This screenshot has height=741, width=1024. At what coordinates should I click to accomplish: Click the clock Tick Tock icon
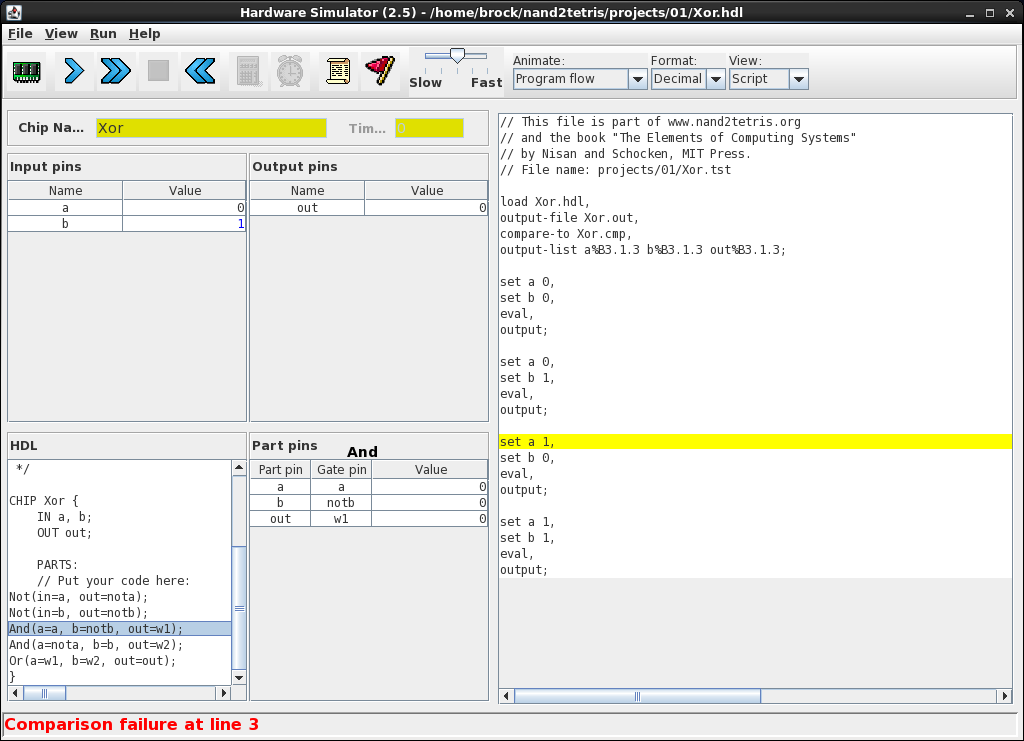[290, 71]
